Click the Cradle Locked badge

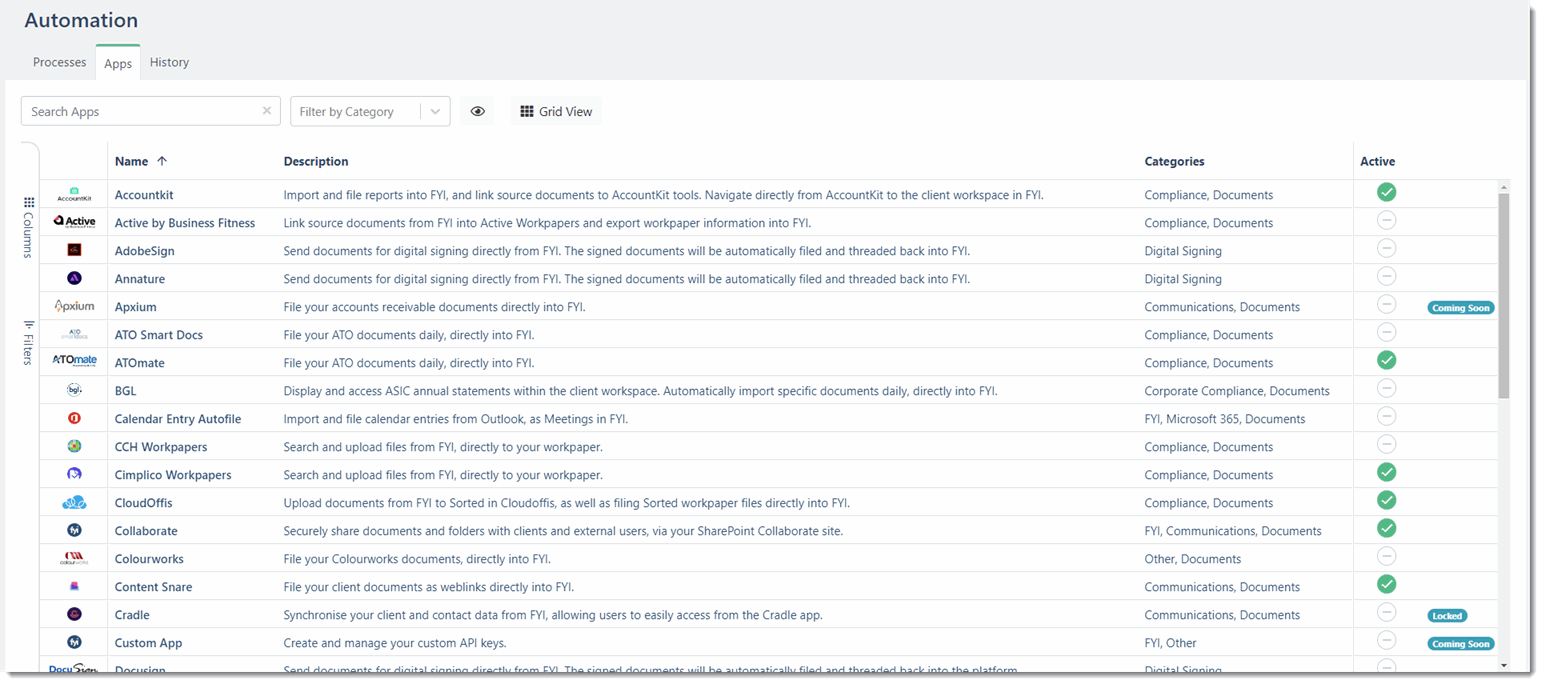(x=1447, y=616)
